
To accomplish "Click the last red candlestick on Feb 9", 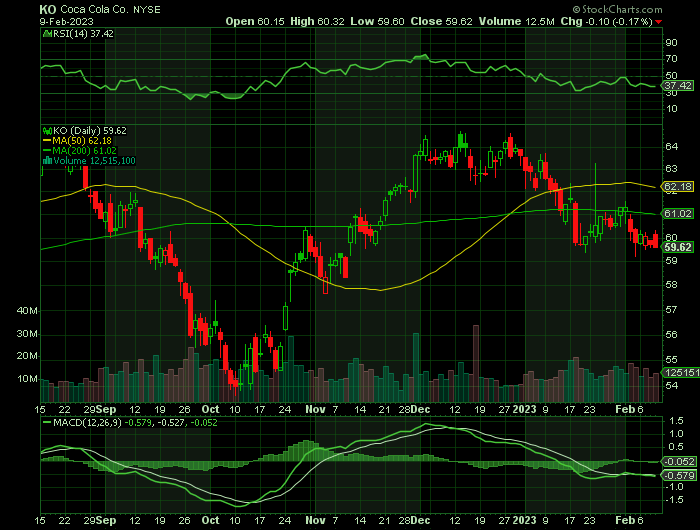I will point(655,240).
